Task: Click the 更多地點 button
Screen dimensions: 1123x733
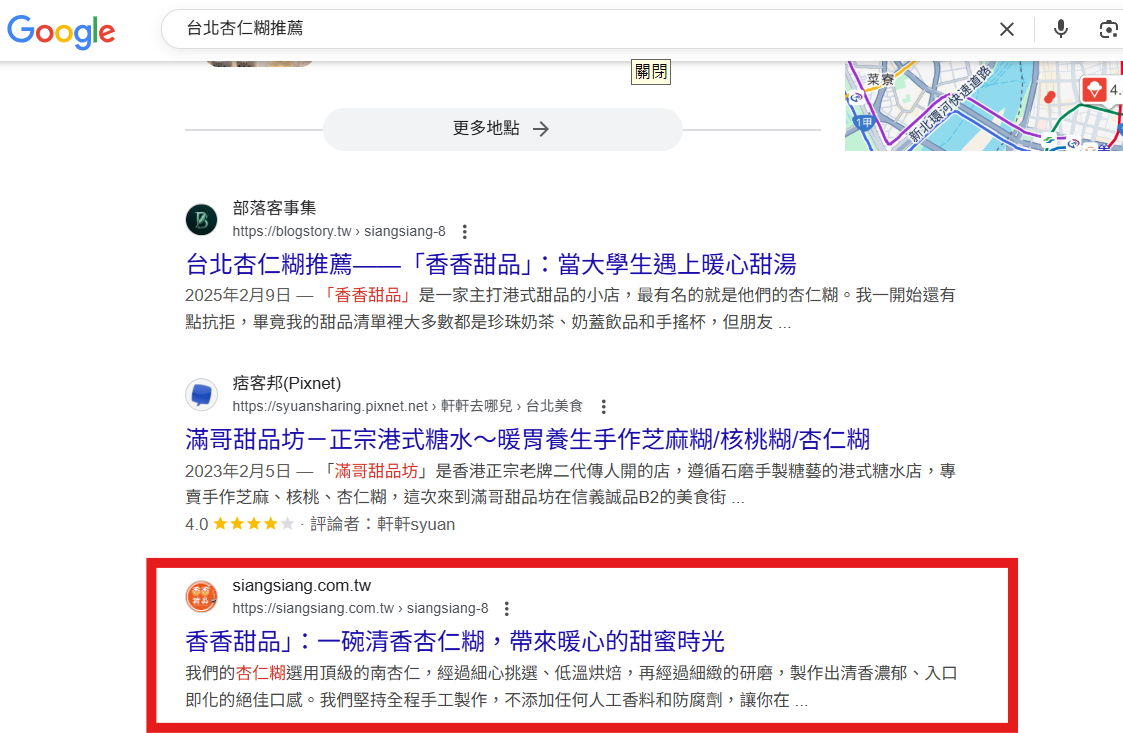Action: click(x=502, y=129)
